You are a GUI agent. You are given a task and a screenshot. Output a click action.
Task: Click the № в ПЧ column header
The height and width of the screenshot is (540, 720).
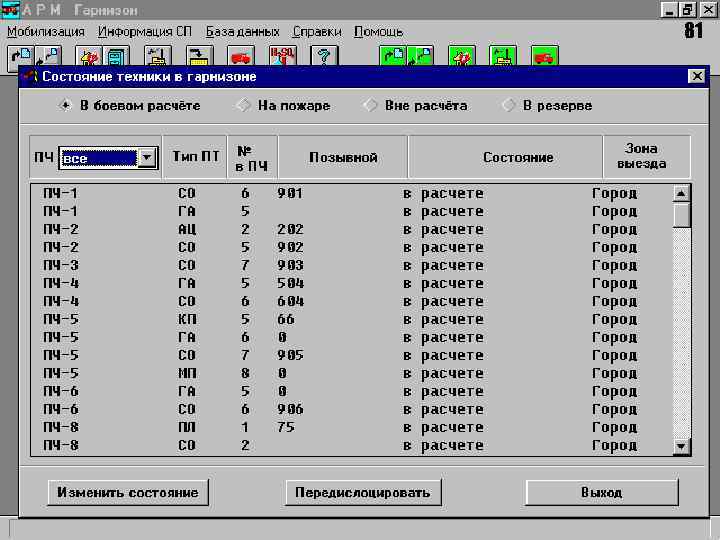point(252,157)
